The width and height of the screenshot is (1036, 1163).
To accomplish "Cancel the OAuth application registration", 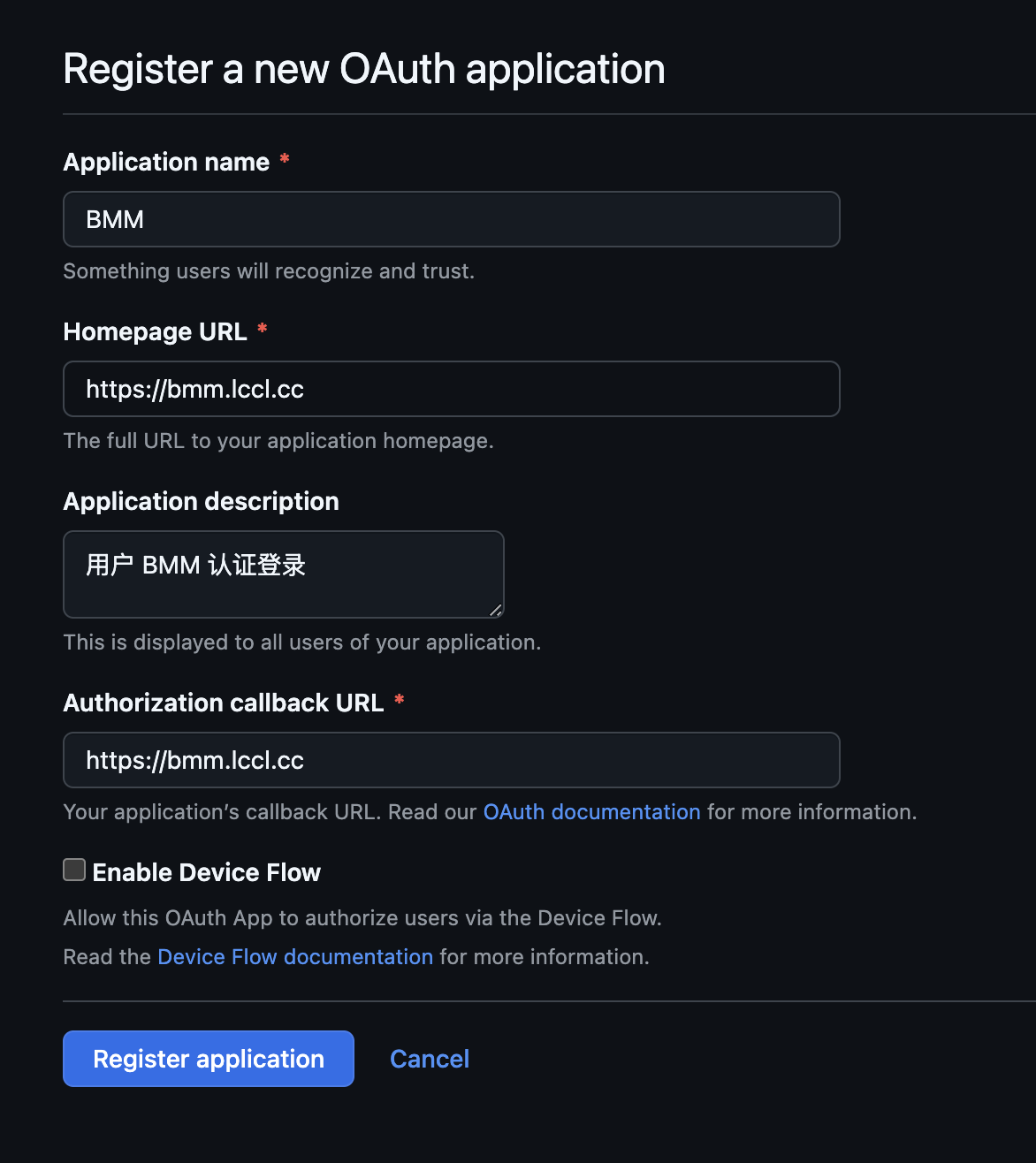I will point(430,1059).
